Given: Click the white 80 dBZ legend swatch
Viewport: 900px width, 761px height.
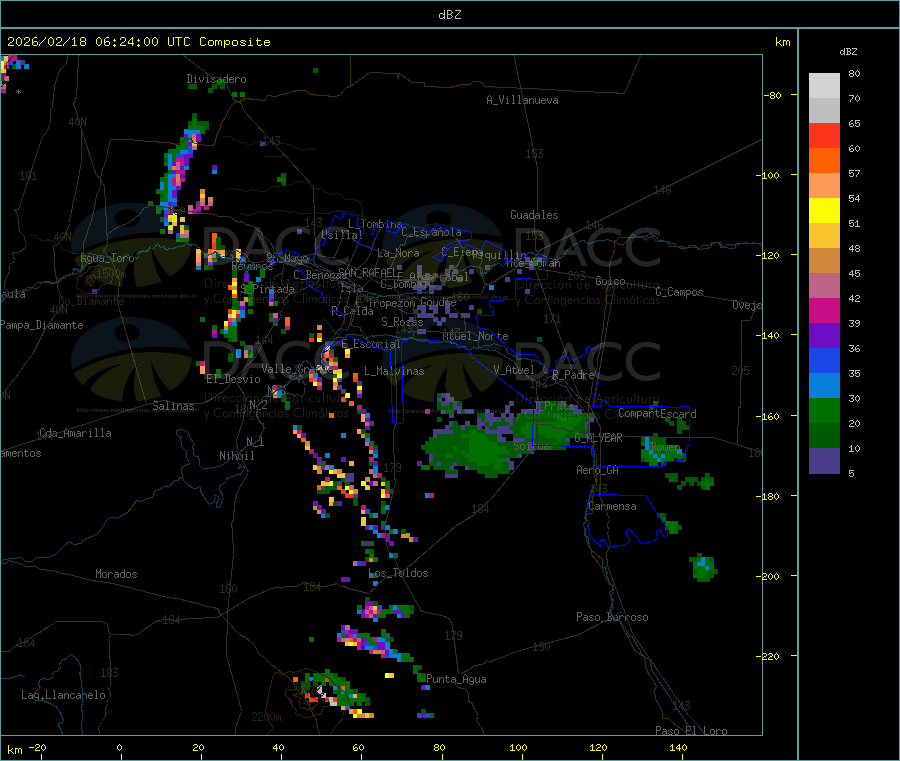Looking at the screenshot, I should tap(824, 86).
